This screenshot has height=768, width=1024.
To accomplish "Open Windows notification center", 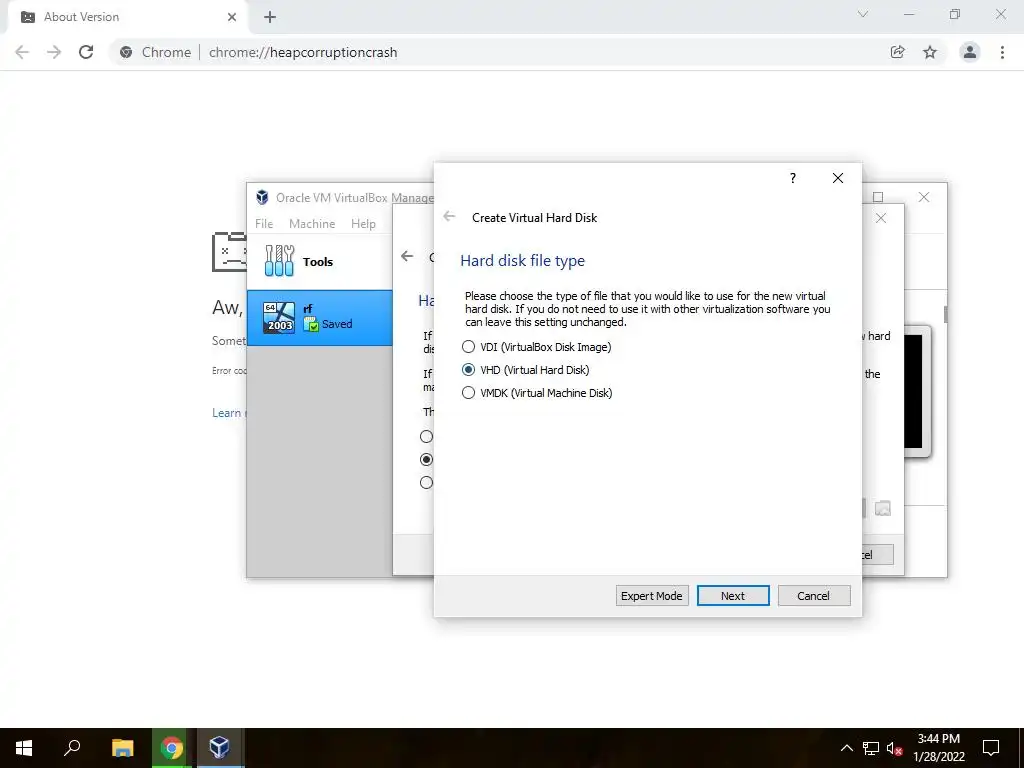I will coord(991,748).
